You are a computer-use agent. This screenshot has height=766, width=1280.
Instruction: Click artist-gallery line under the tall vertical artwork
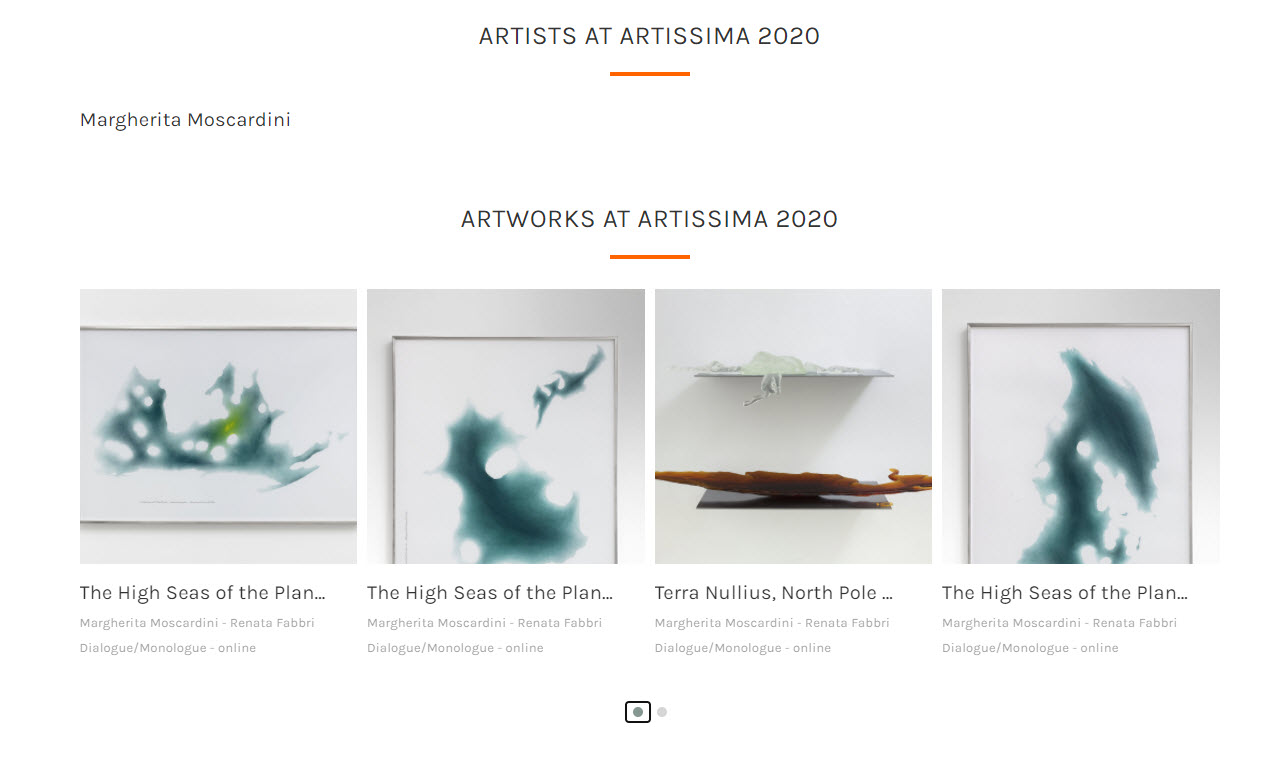[1059, 623]
